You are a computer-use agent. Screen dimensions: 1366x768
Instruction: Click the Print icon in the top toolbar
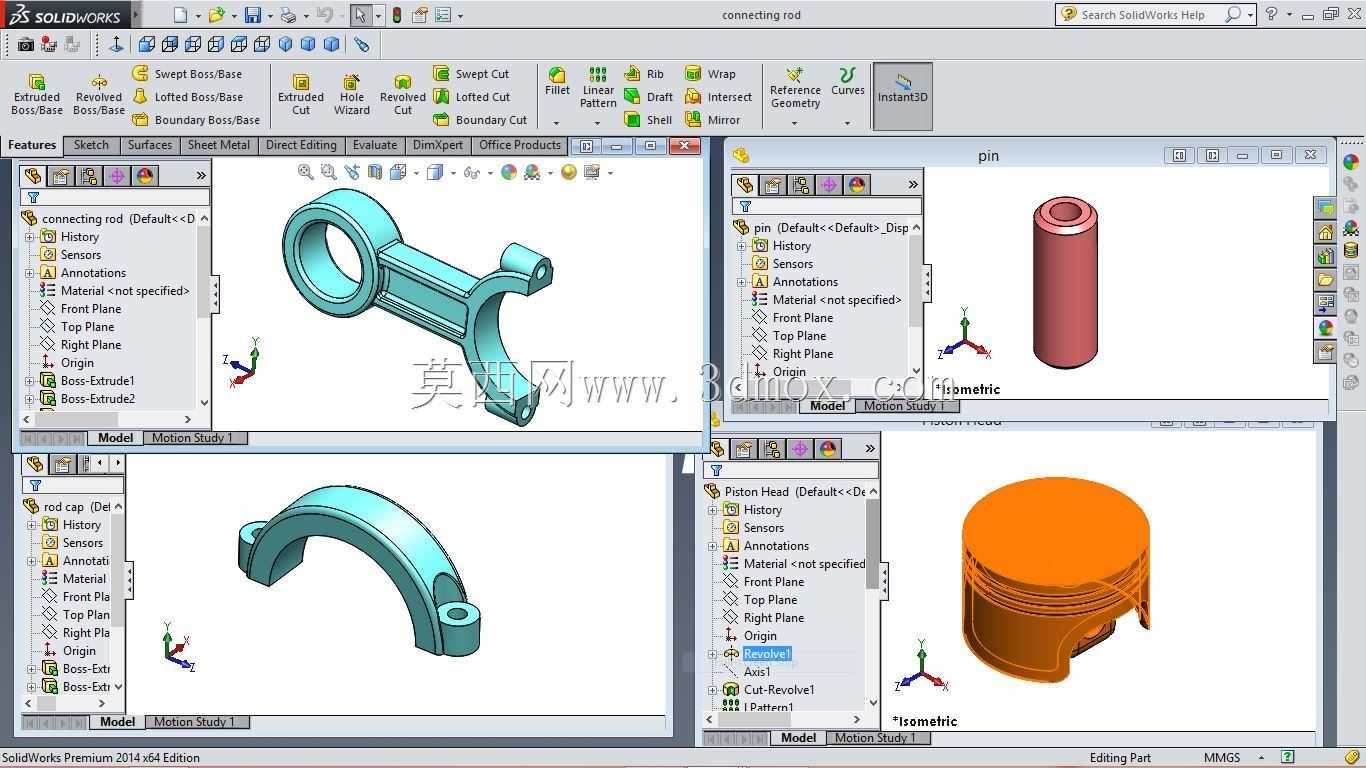[288, 15]
